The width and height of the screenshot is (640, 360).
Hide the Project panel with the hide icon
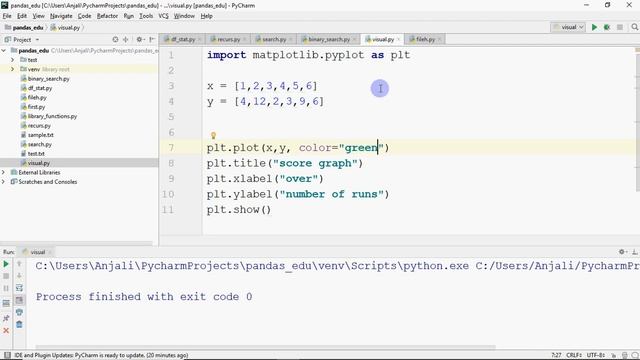[x=152, y=40]
